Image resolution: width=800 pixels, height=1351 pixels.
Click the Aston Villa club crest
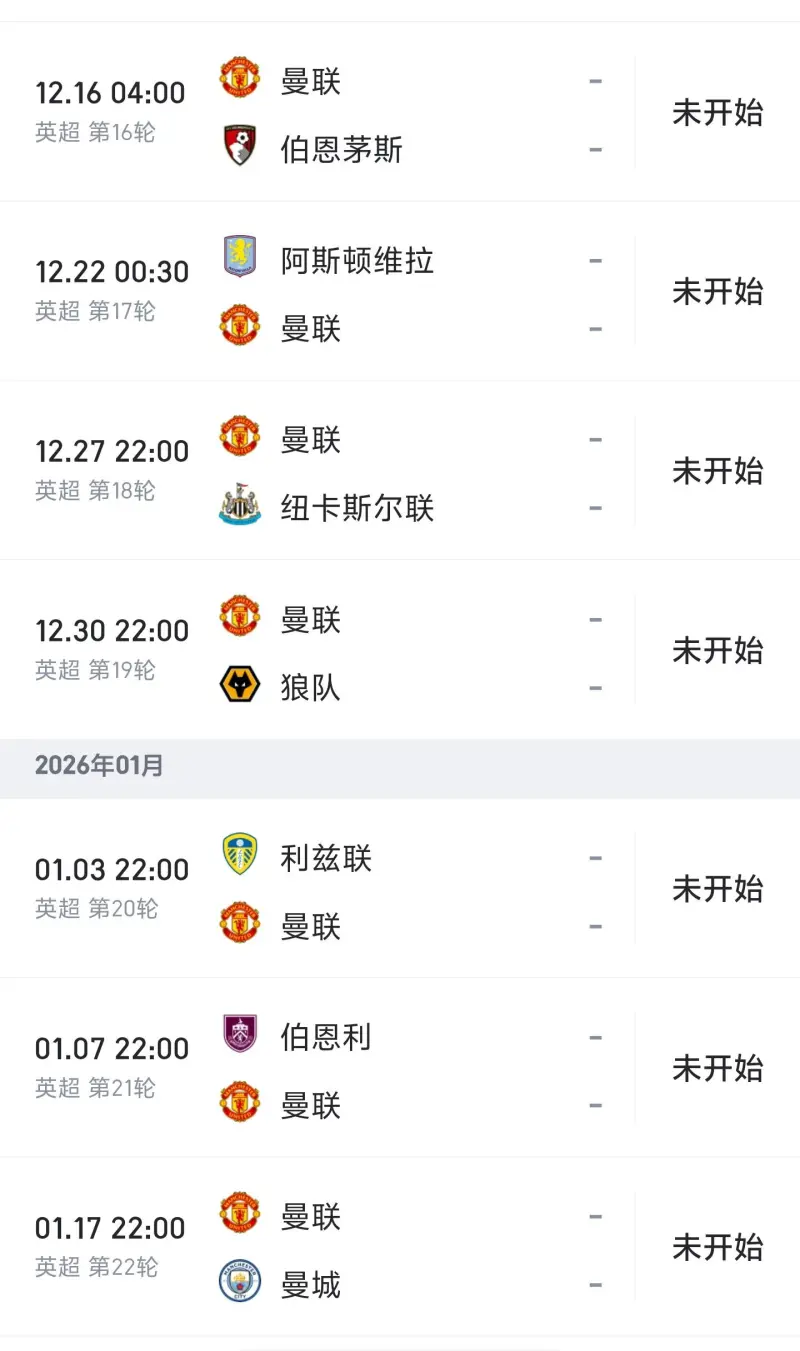(240, 257)
